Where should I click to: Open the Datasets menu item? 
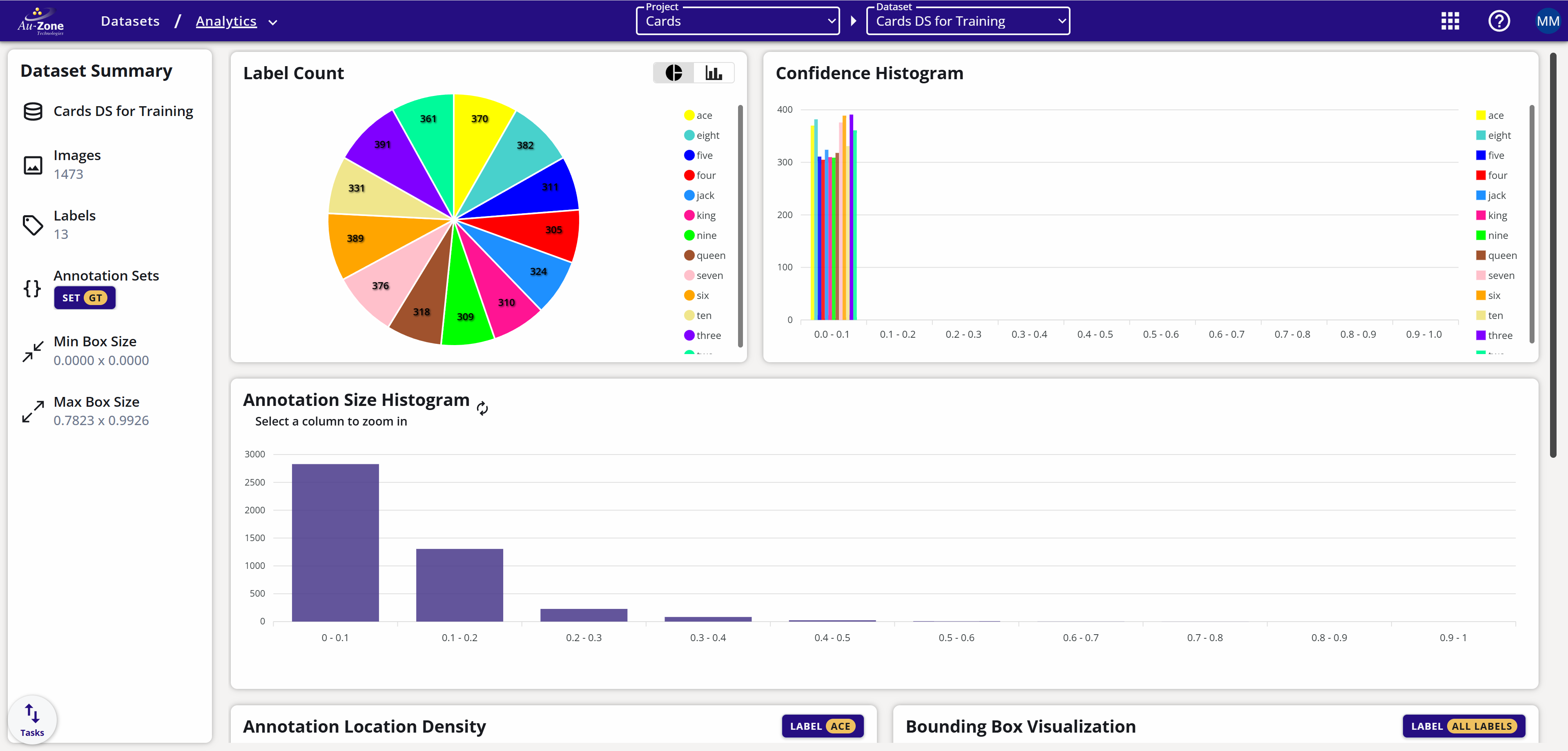[129, 20]
